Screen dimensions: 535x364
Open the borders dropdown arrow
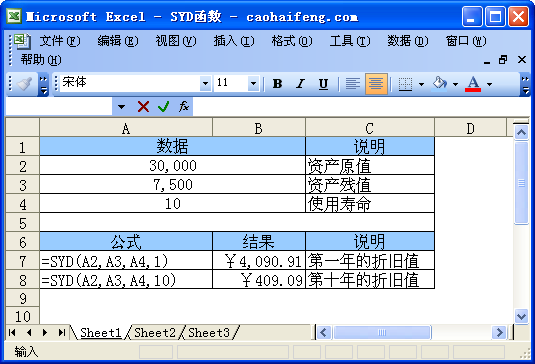click(421, 84)
